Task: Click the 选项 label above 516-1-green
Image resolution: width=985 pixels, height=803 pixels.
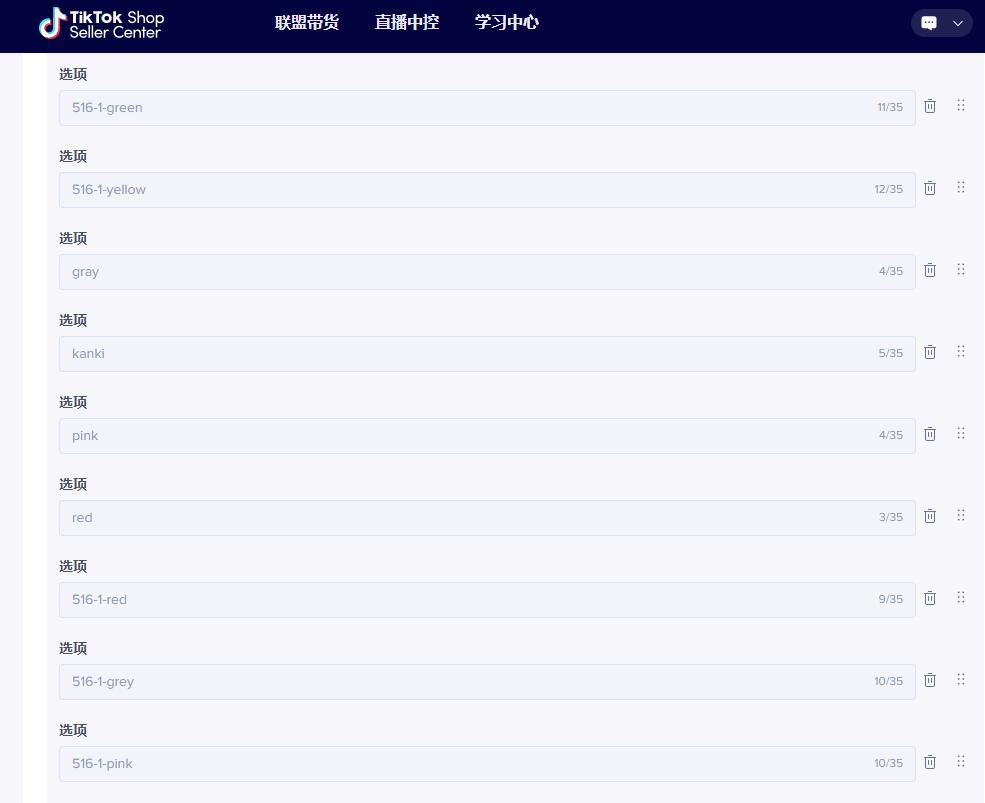Action: [x=73, y=74]
